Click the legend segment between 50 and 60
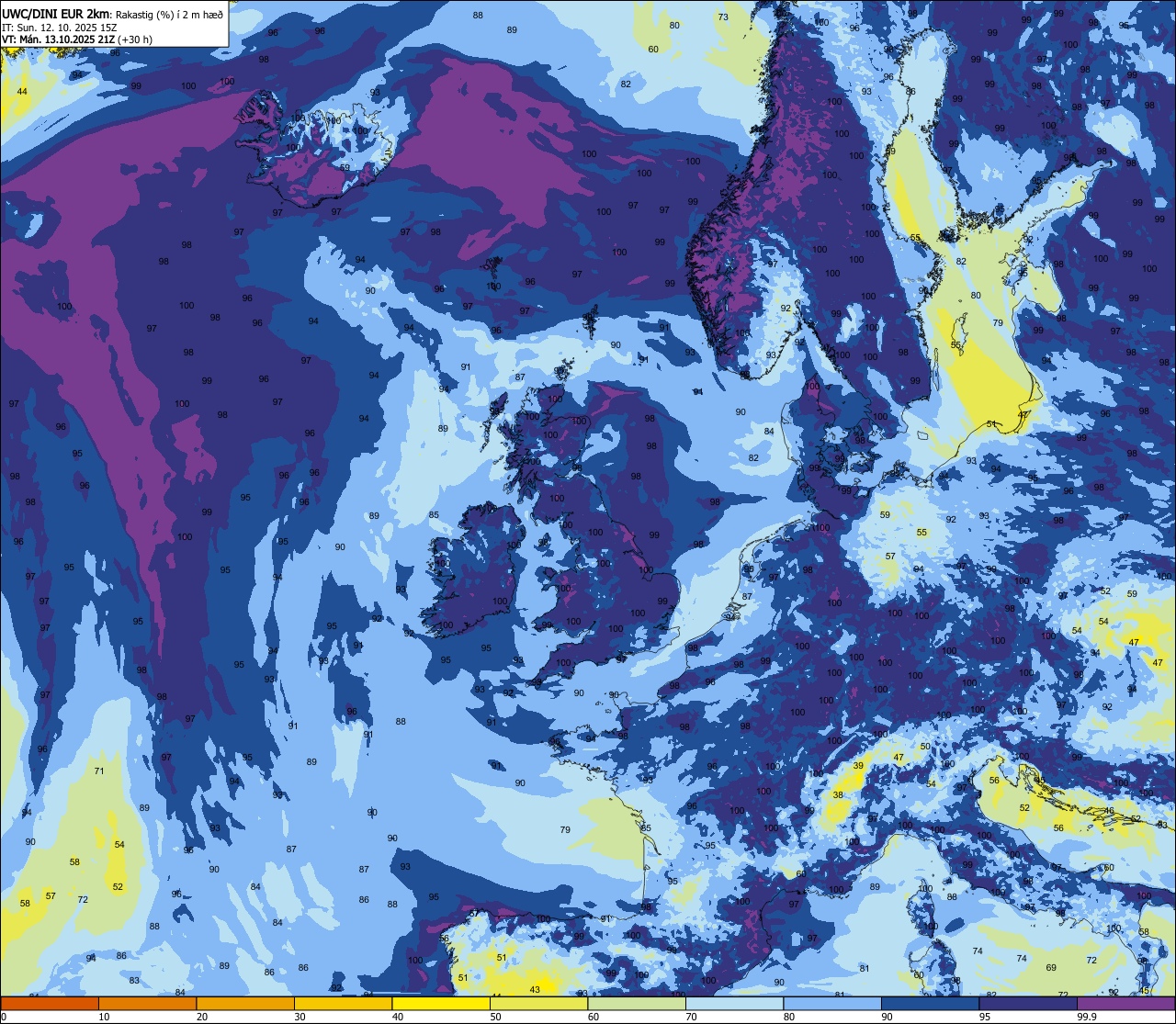The width and height of the screenshot is (1176, 1024). click(x=538, y=1003)
